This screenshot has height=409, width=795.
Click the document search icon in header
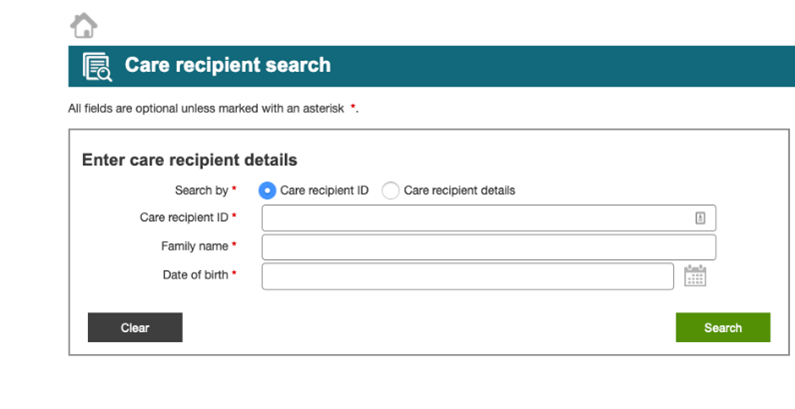point(97,66)
